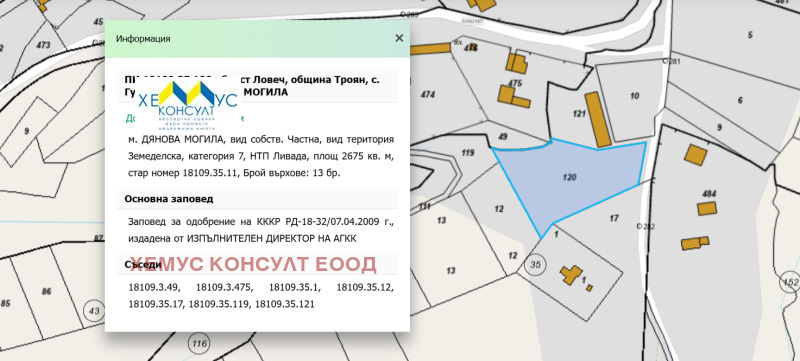Select parcel 111 label on the map
The image size is (800, 361).
click(424, 207)
